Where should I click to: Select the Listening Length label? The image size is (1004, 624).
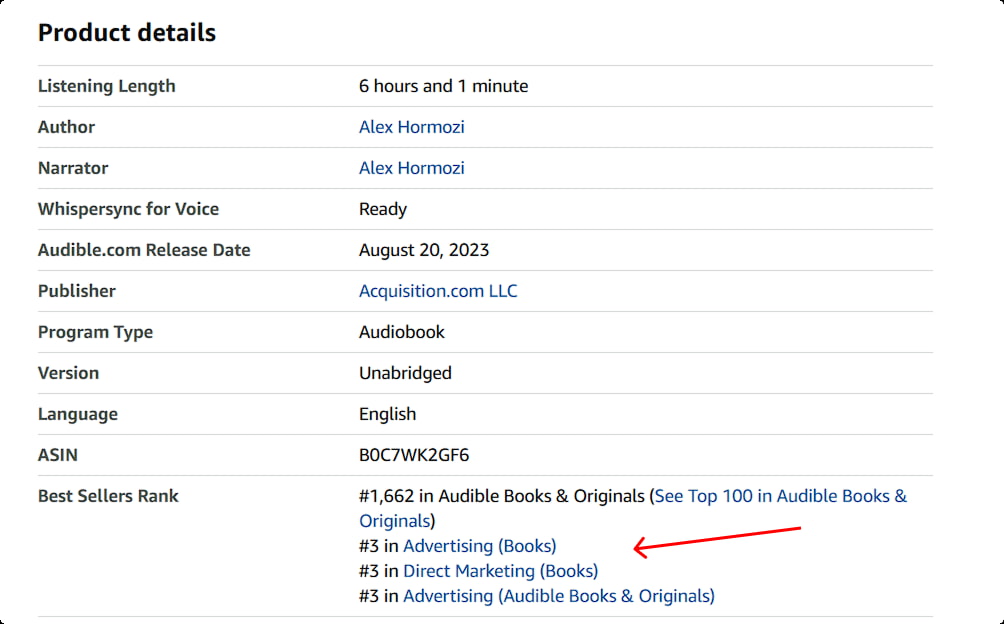[x=106, y=86]
